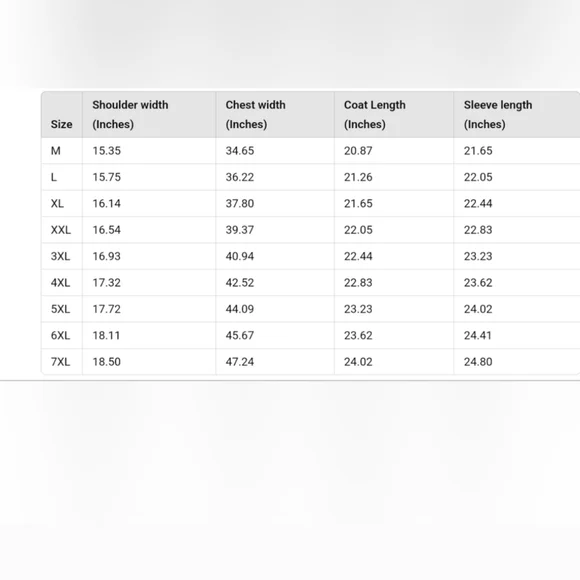Select the M size row label
This screenshot has width=580, height=580.
click(55, 151)
